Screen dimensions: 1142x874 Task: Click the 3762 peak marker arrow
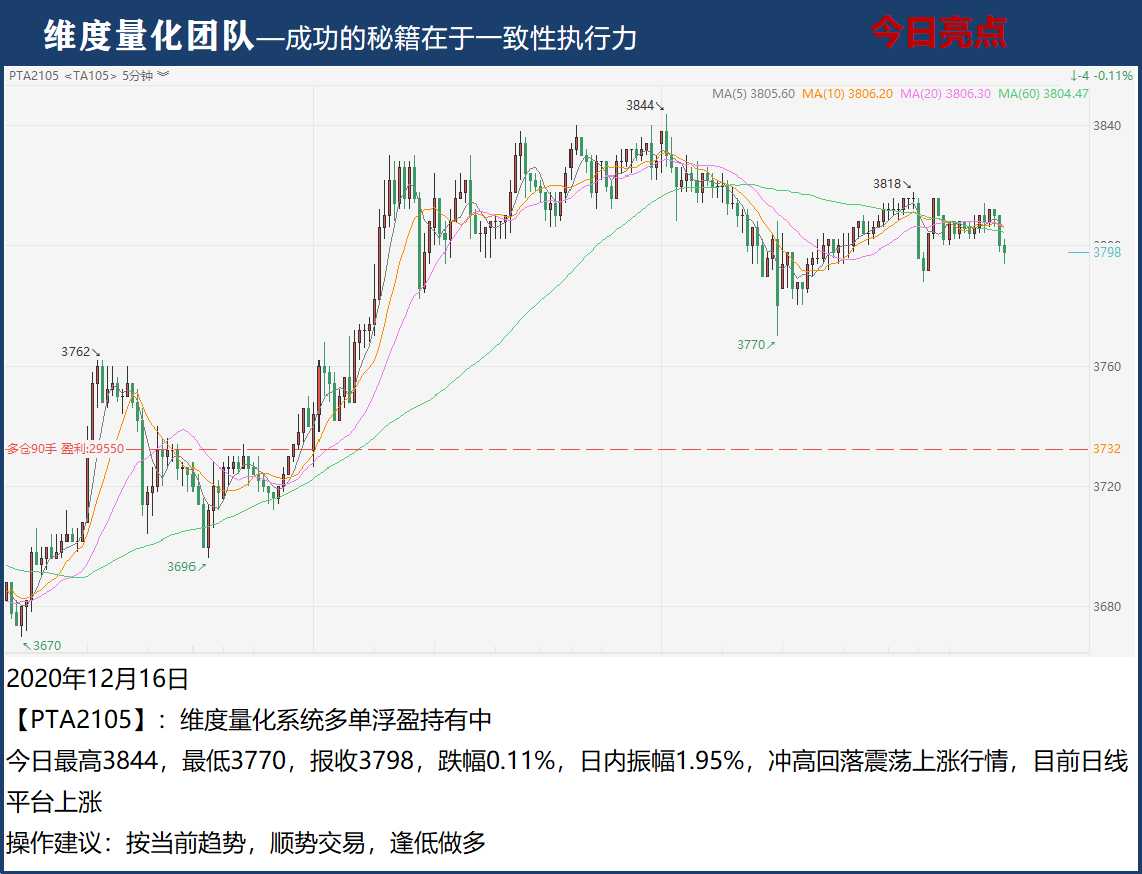(96, 352)
